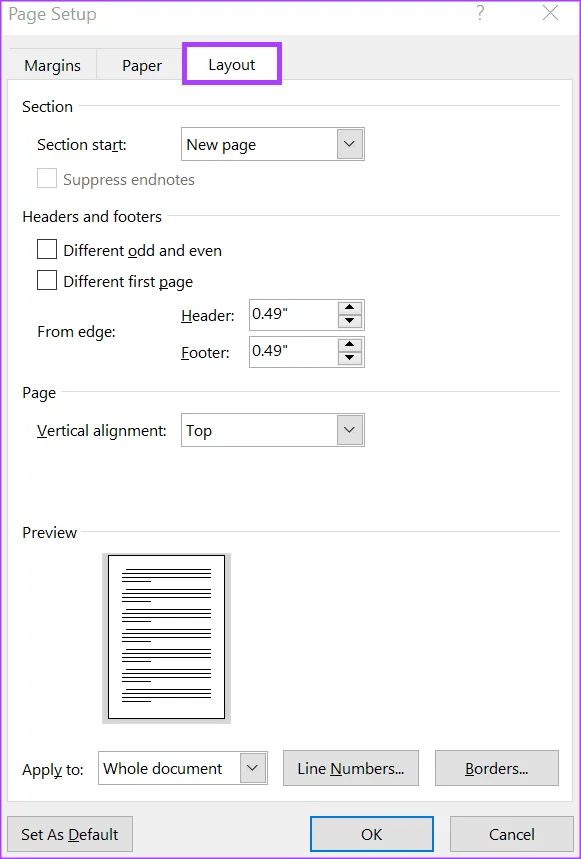Image resolution: width=581 pixels, height=859 pixels.
Task: Click the 'Page' group heading
Action: point(39,393)
